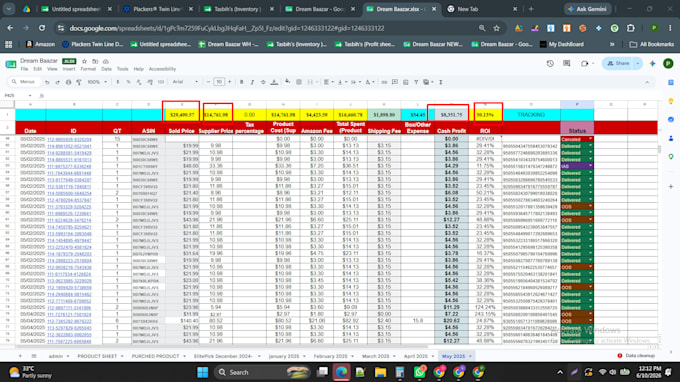Viewport: 680px width, 382px height.
Task: Click the font size field
Action: coord(219,82)
